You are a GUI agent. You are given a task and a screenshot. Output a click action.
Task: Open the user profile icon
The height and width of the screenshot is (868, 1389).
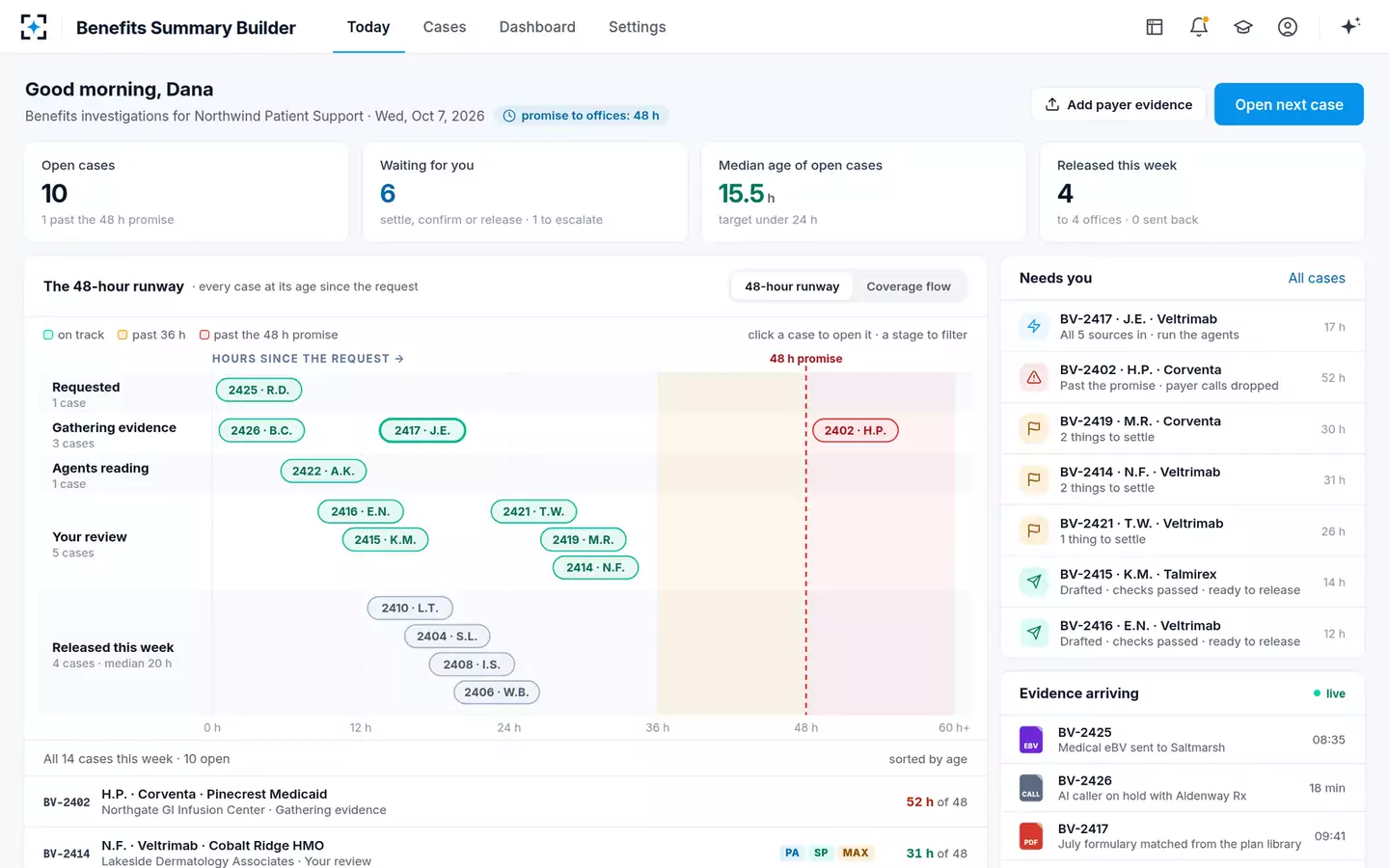tap(1288, 27)
